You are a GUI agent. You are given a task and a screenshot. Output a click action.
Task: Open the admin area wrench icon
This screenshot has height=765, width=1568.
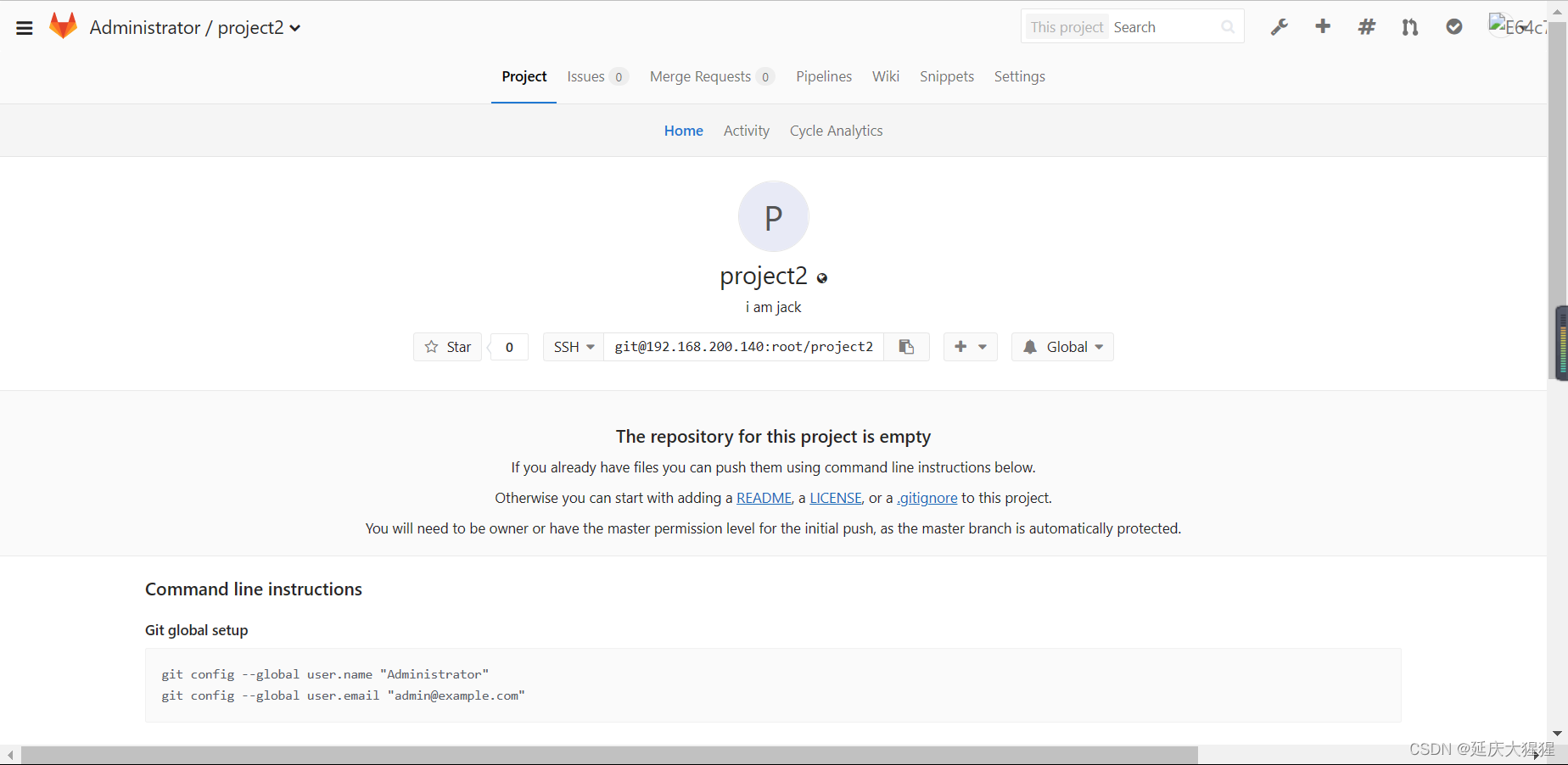click(x=1280, y=27)
